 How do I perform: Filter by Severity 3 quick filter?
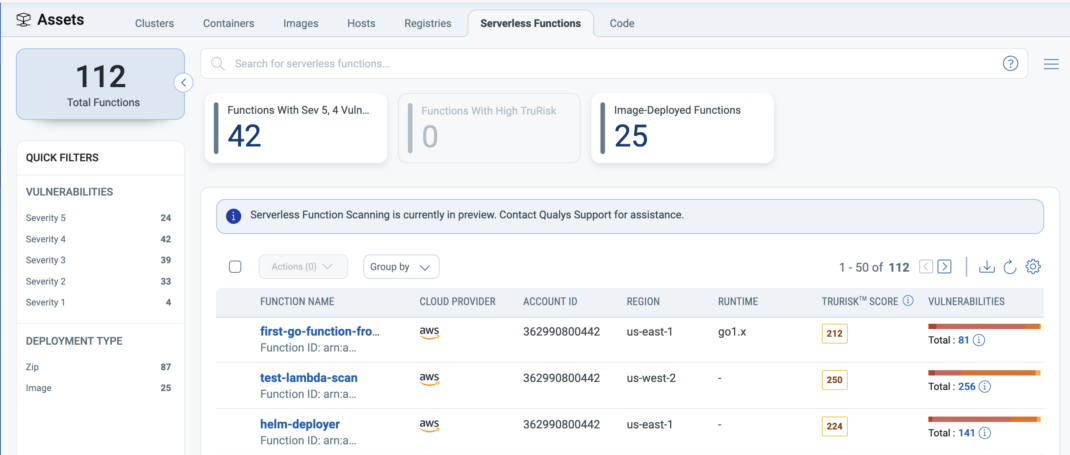coord(98,261)
